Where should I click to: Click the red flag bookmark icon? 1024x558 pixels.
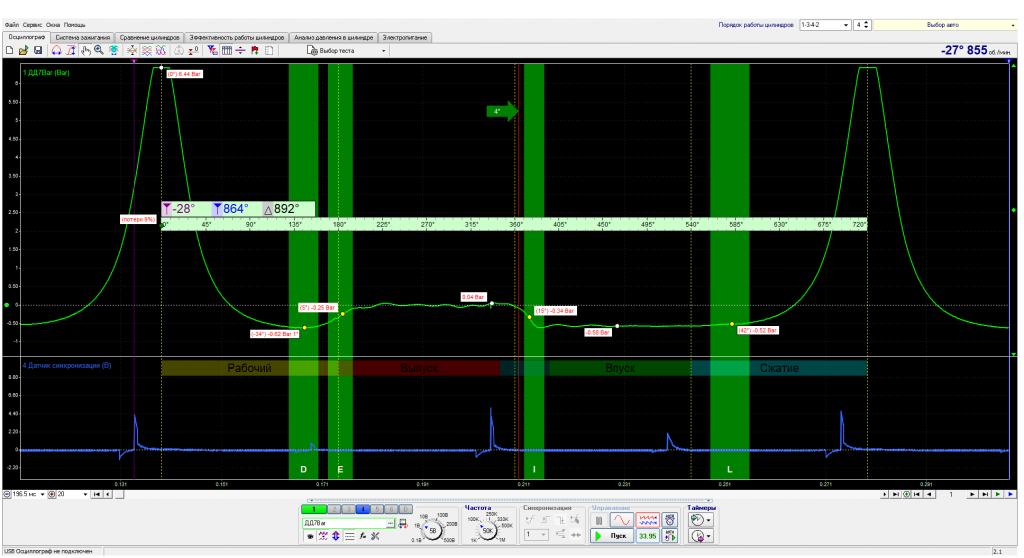(255, 50)
